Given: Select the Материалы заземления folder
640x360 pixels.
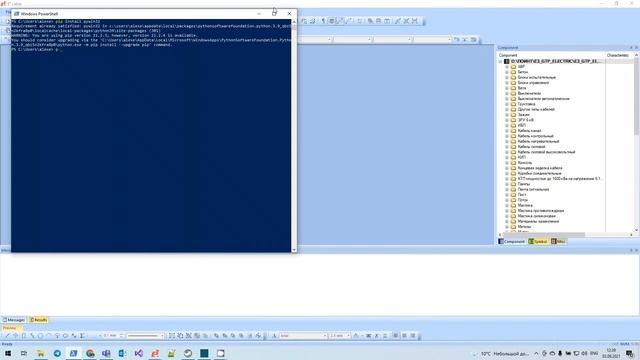Looking at the screenshot, I should [538, 221].
